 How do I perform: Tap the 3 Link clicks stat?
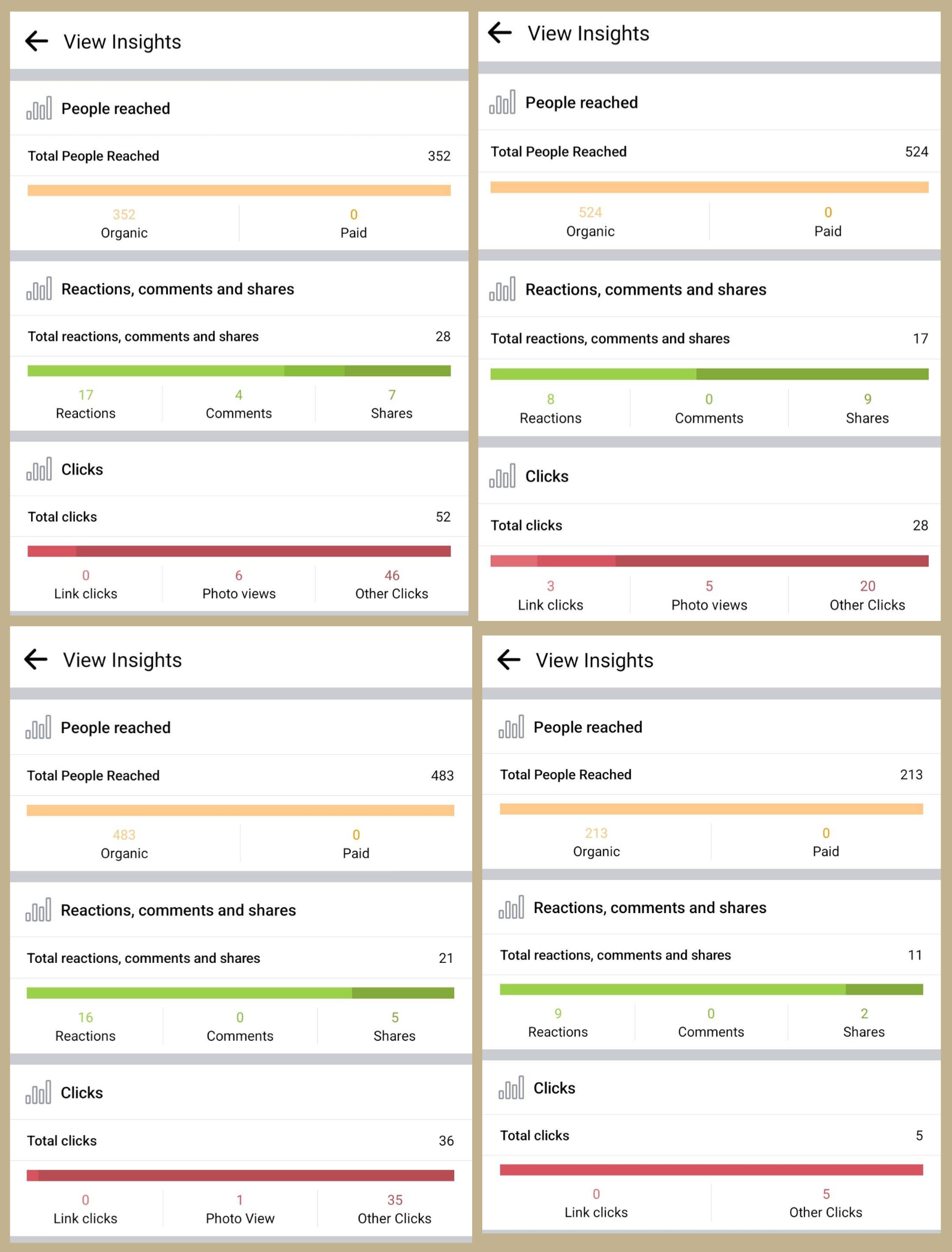pos(550,595)
